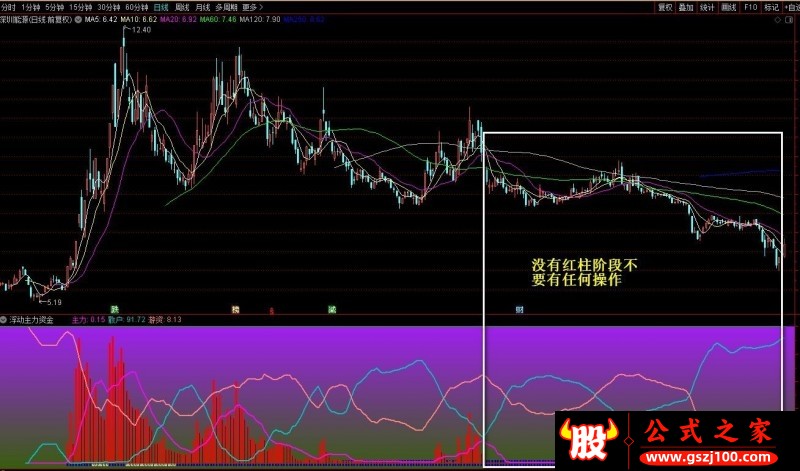
Task: Click the 股 bull logo icon
Action: pyautogui.click(x=588, y=439)
